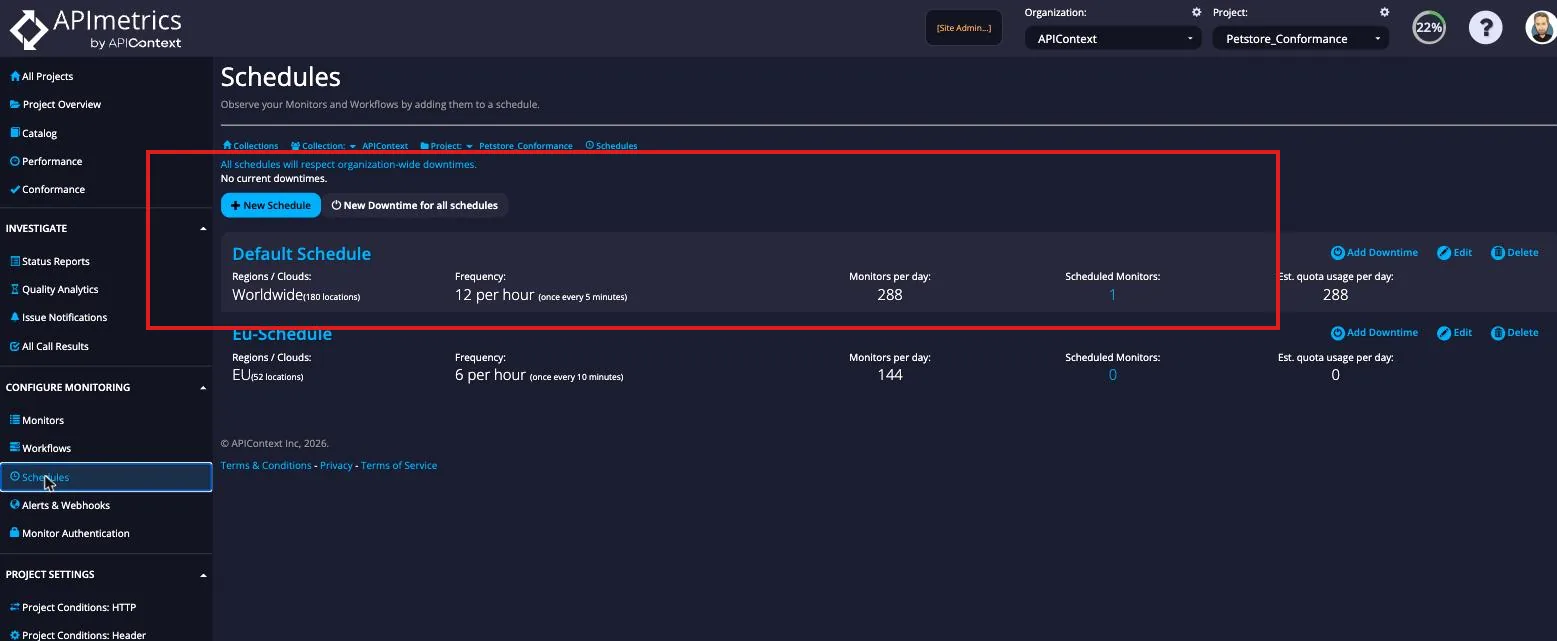
Task: Open Status Reports in sidebar
Action: [50, 261]
